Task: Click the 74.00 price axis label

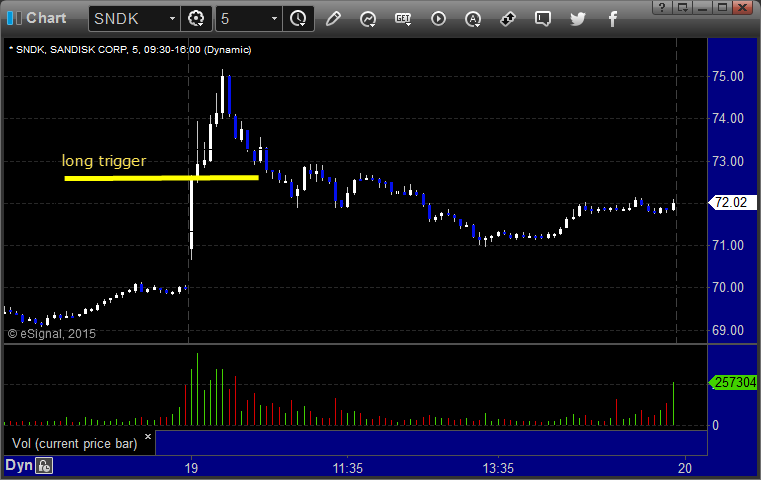Action: coord(728,118)
